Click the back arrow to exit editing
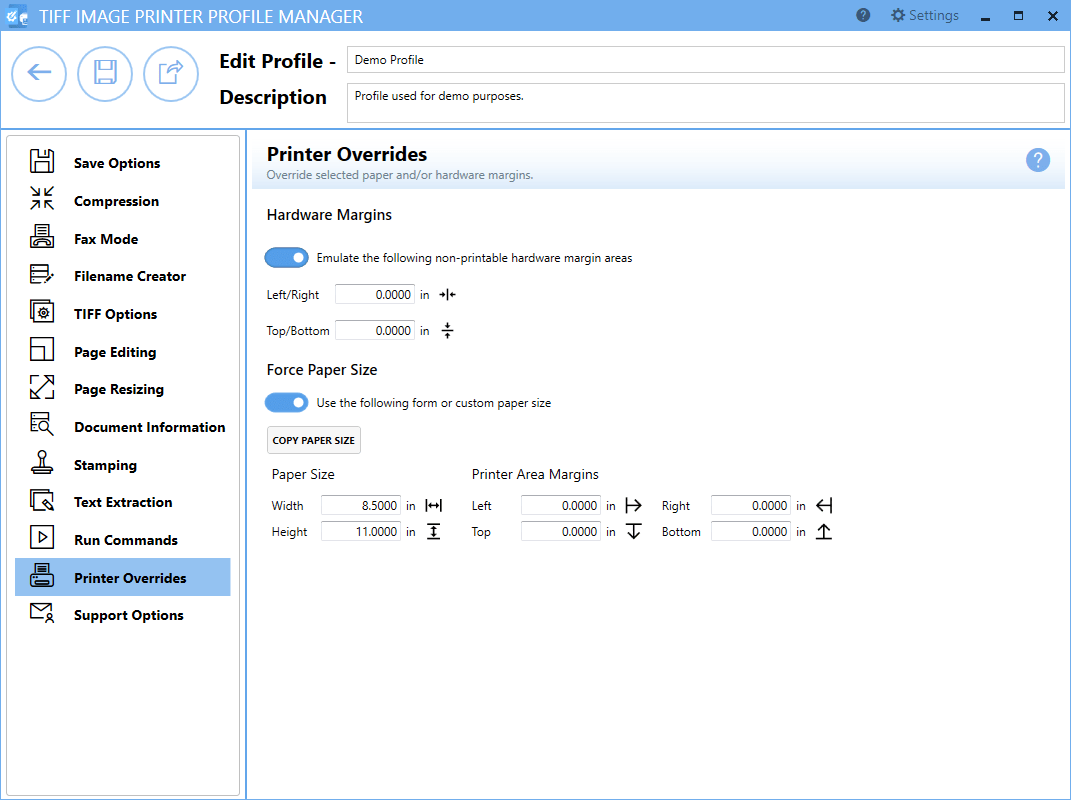The height and width of the screenshot is (800, 1071). [39, 74]
